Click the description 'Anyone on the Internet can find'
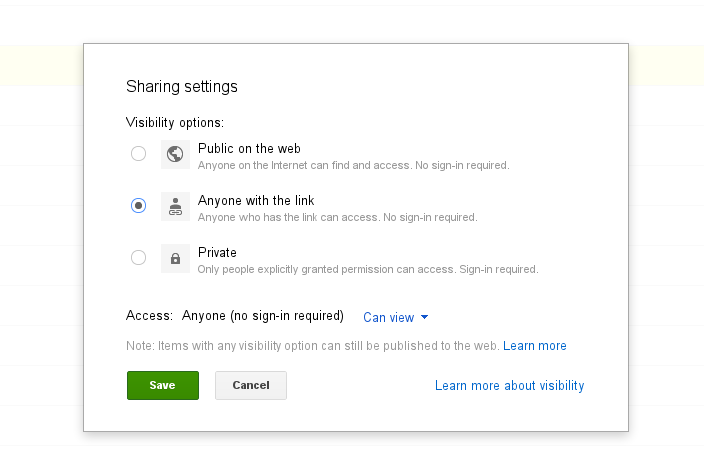Viewport: 704px width, 470px height. point(353,165)
